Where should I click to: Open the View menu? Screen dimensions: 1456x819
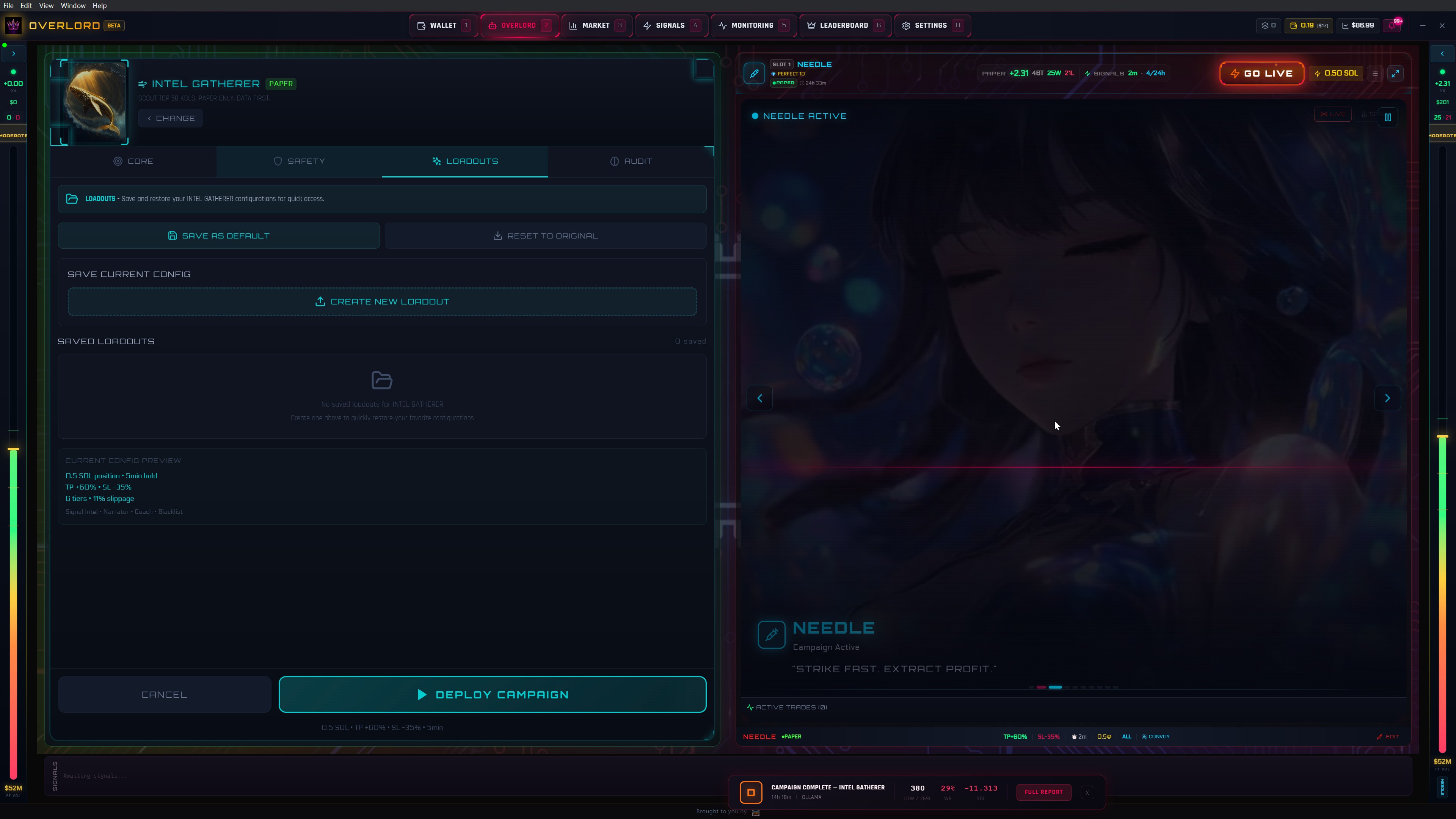pyautogui.click(x=46, y=6)
